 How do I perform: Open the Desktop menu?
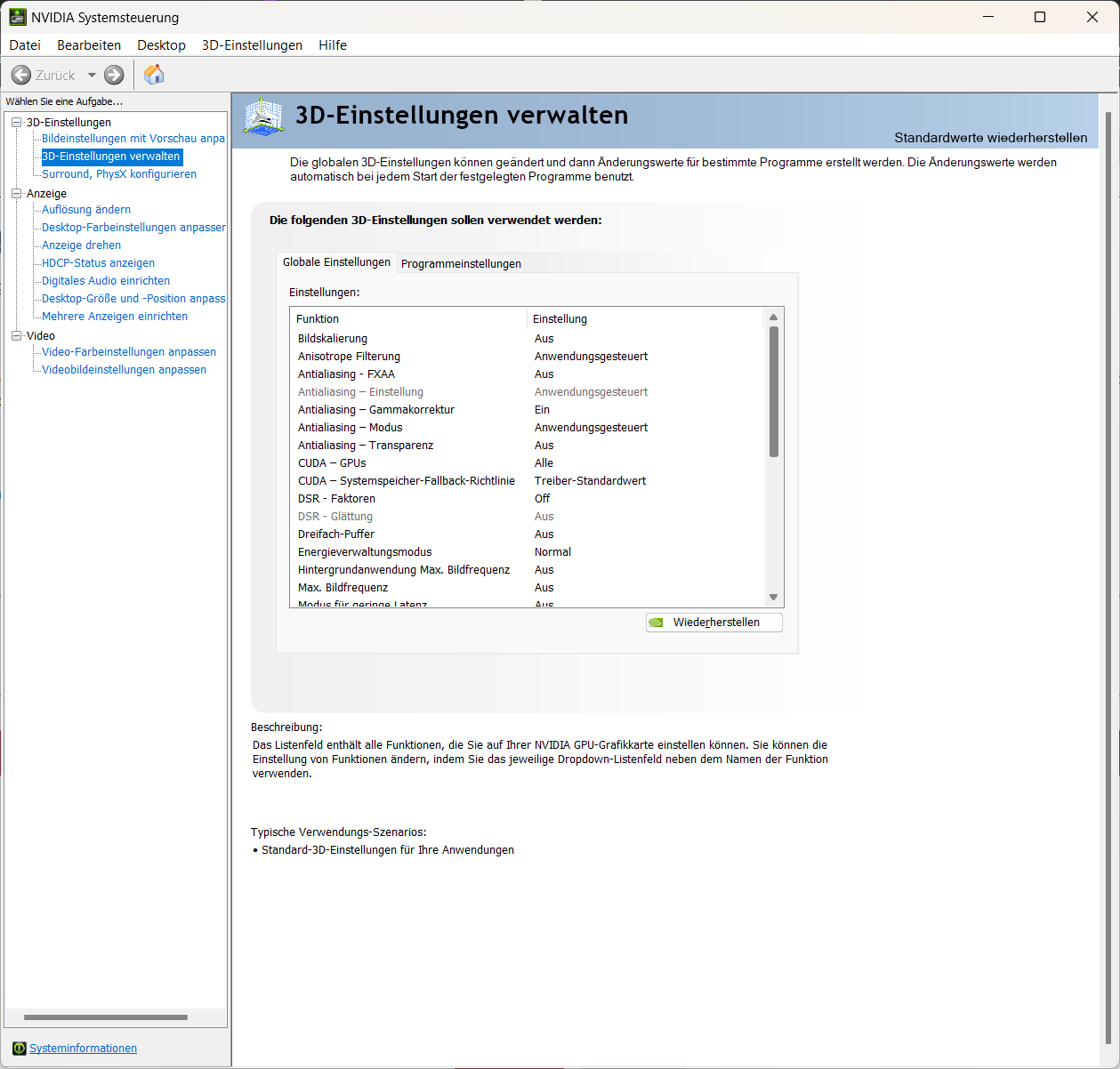(161, 45)
